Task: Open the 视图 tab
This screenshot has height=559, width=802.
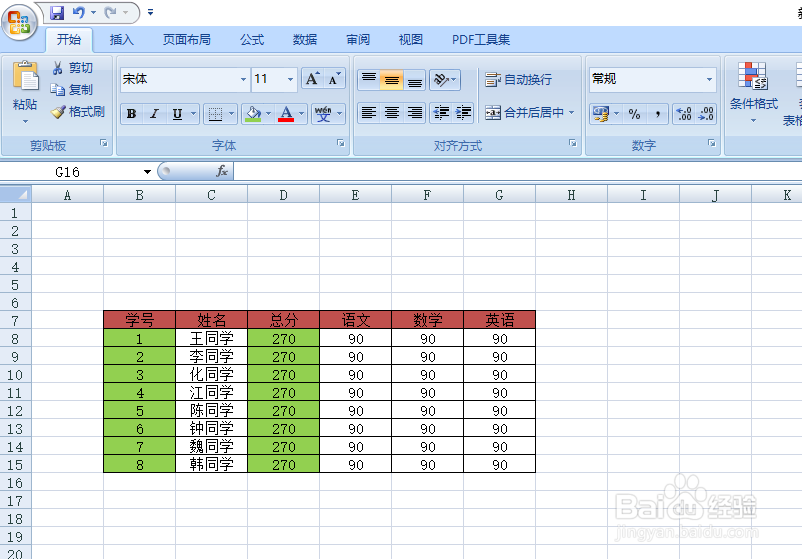Action: coord(411,40)
